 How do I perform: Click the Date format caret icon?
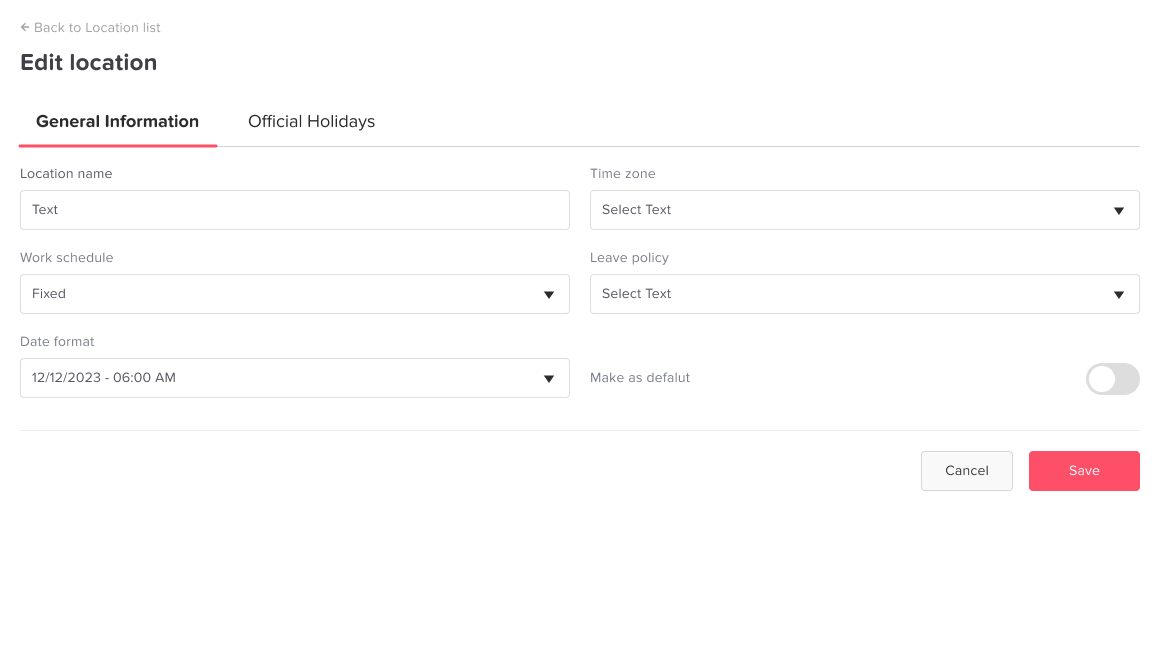pos(549,379)
